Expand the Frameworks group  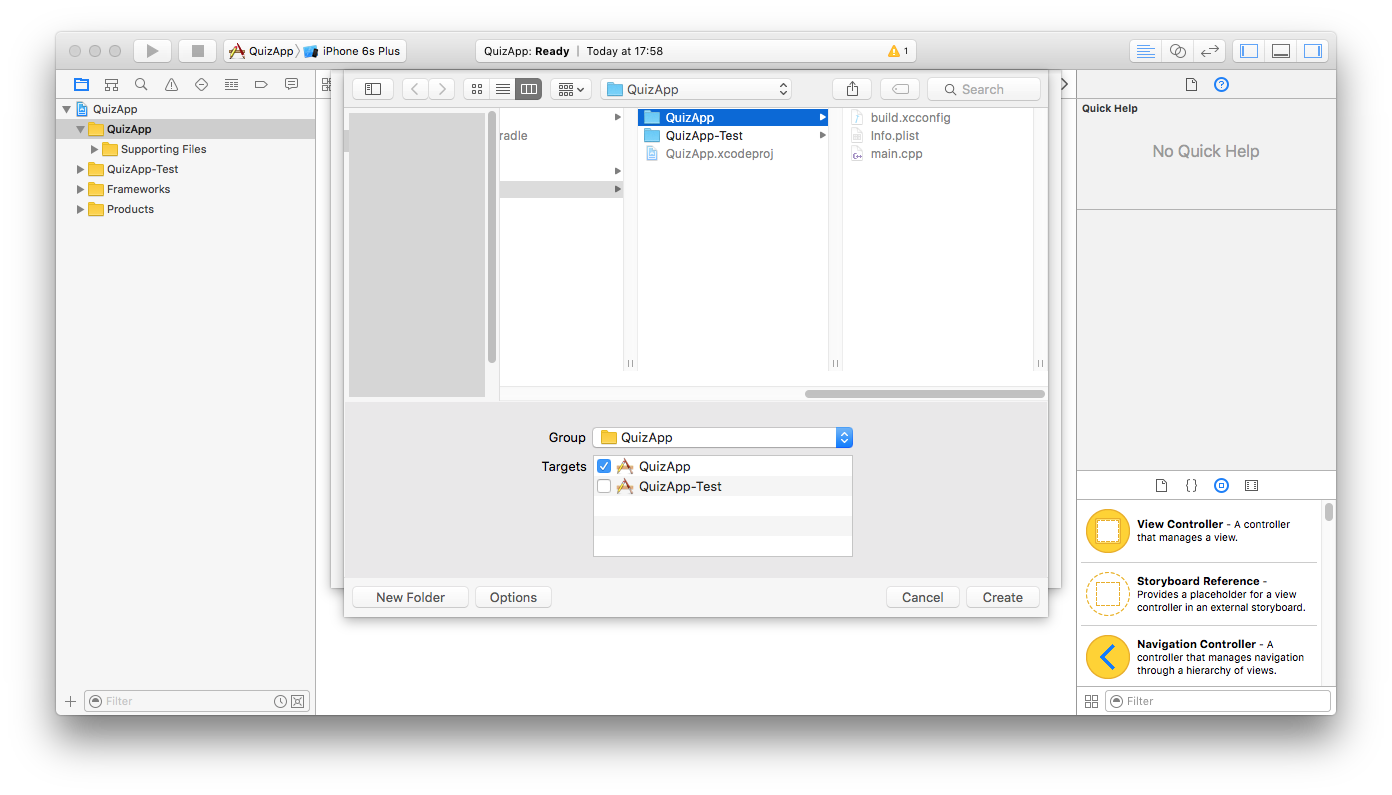(x=81, y=190)
